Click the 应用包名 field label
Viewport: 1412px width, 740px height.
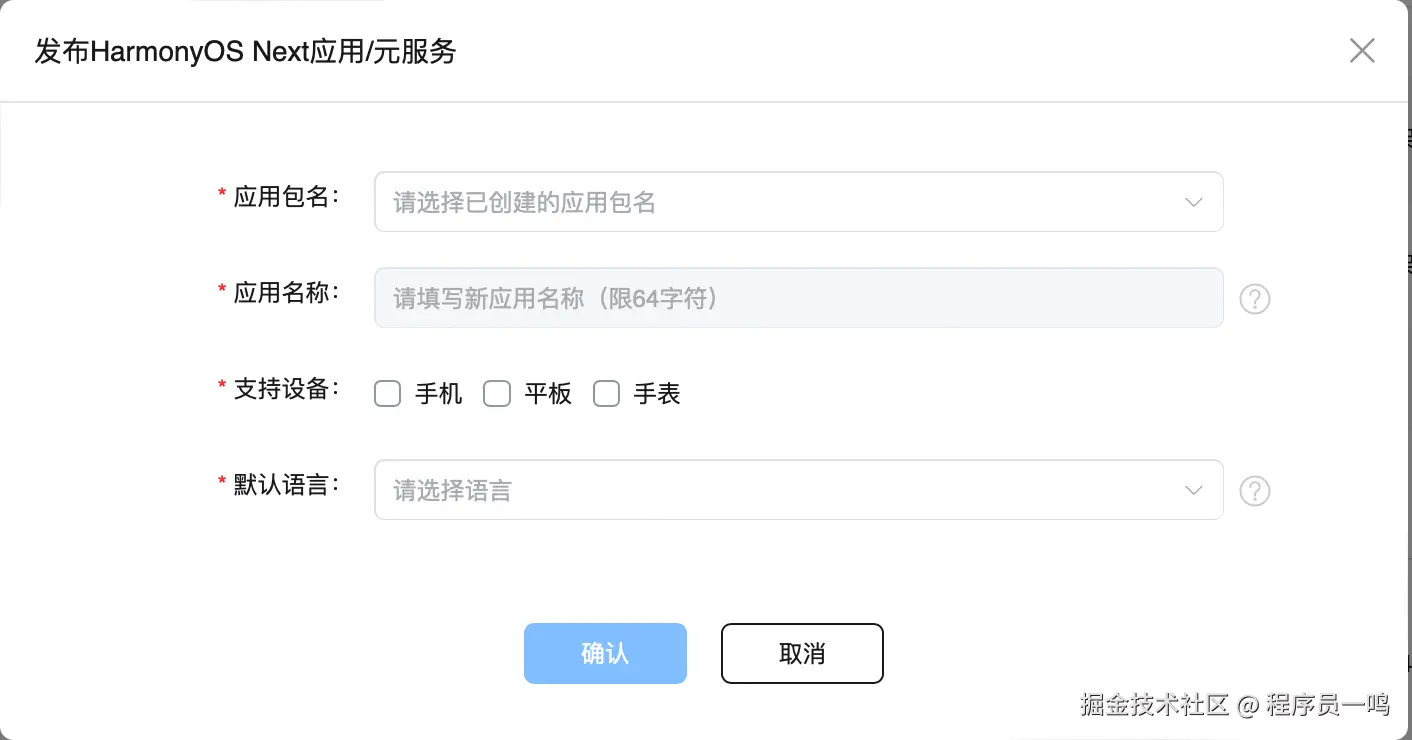pyautogui.click(x=283, y=197)
